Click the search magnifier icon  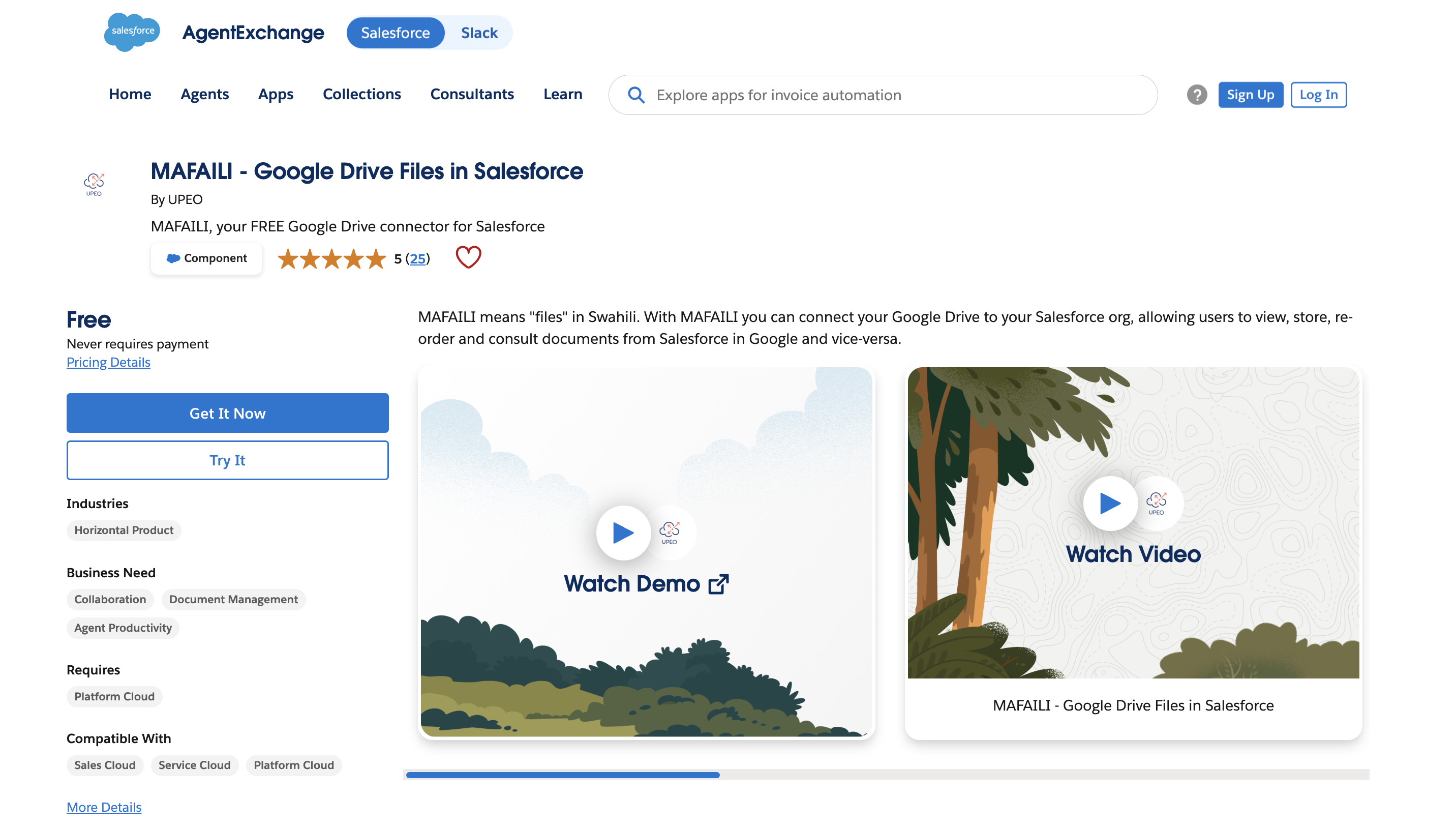(x=636, y=95)
